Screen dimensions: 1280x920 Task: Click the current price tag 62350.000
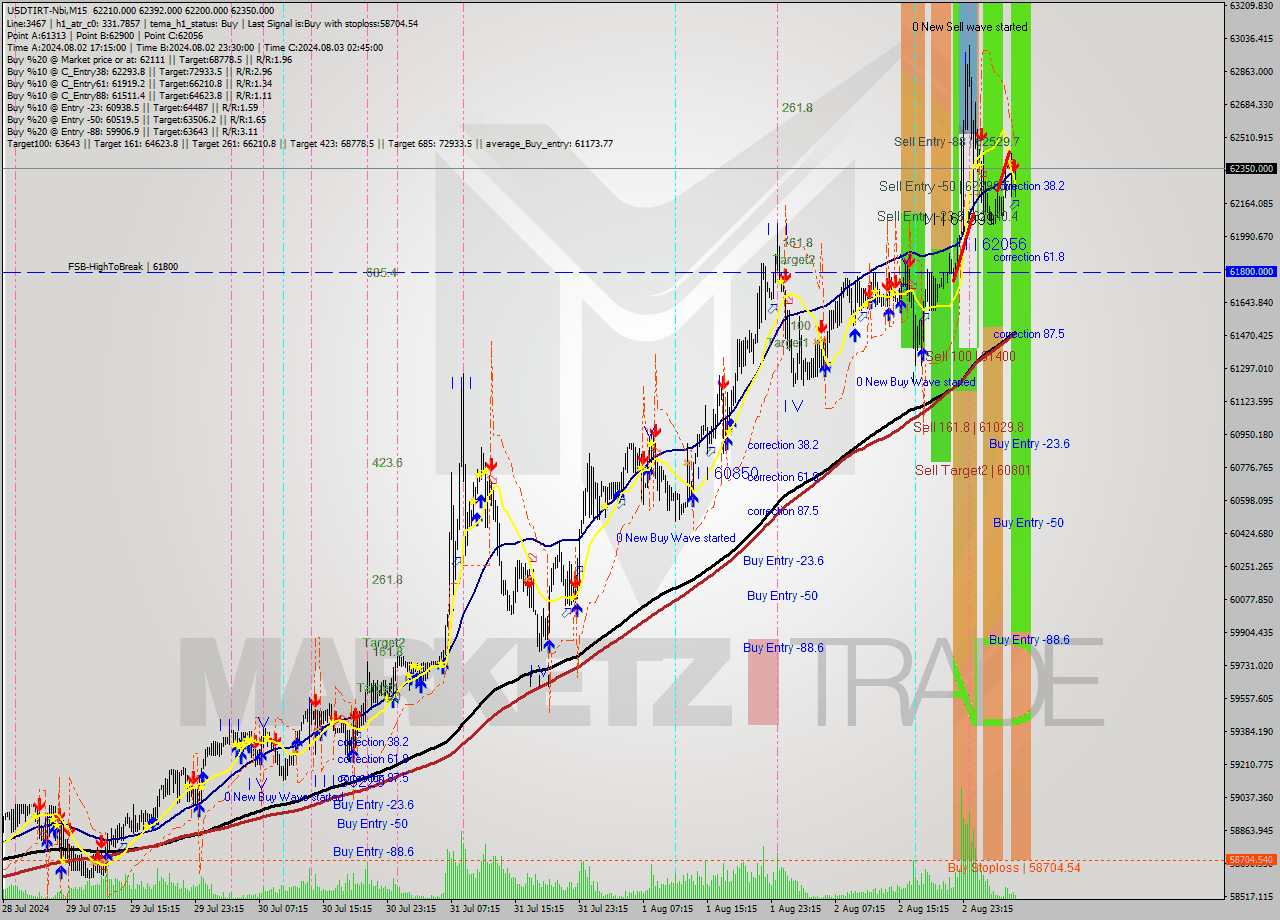tap(1250, 169)
